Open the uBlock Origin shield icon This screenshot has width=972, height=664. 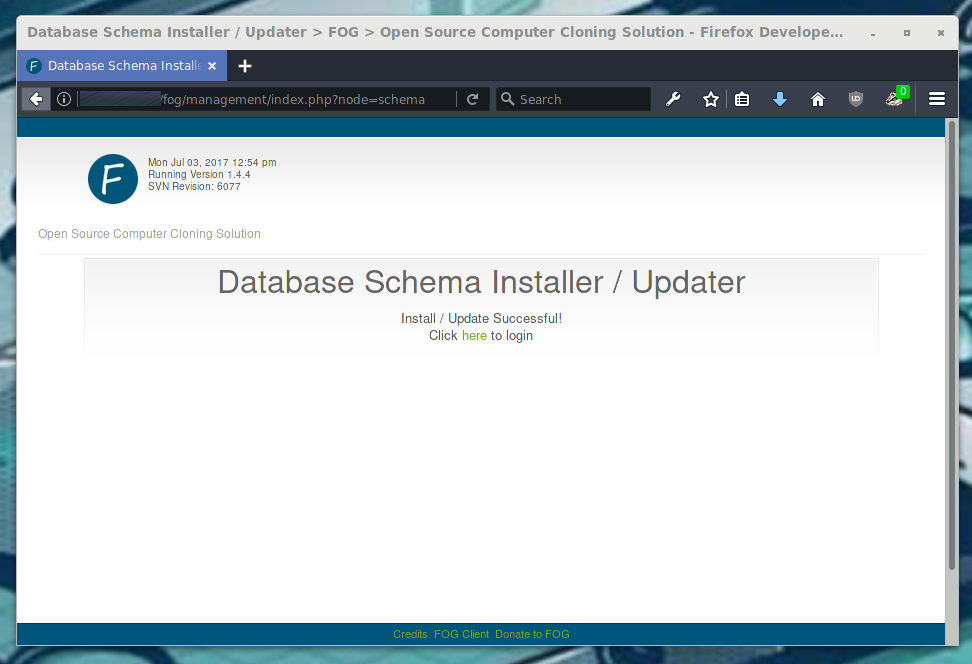(855, 99)
